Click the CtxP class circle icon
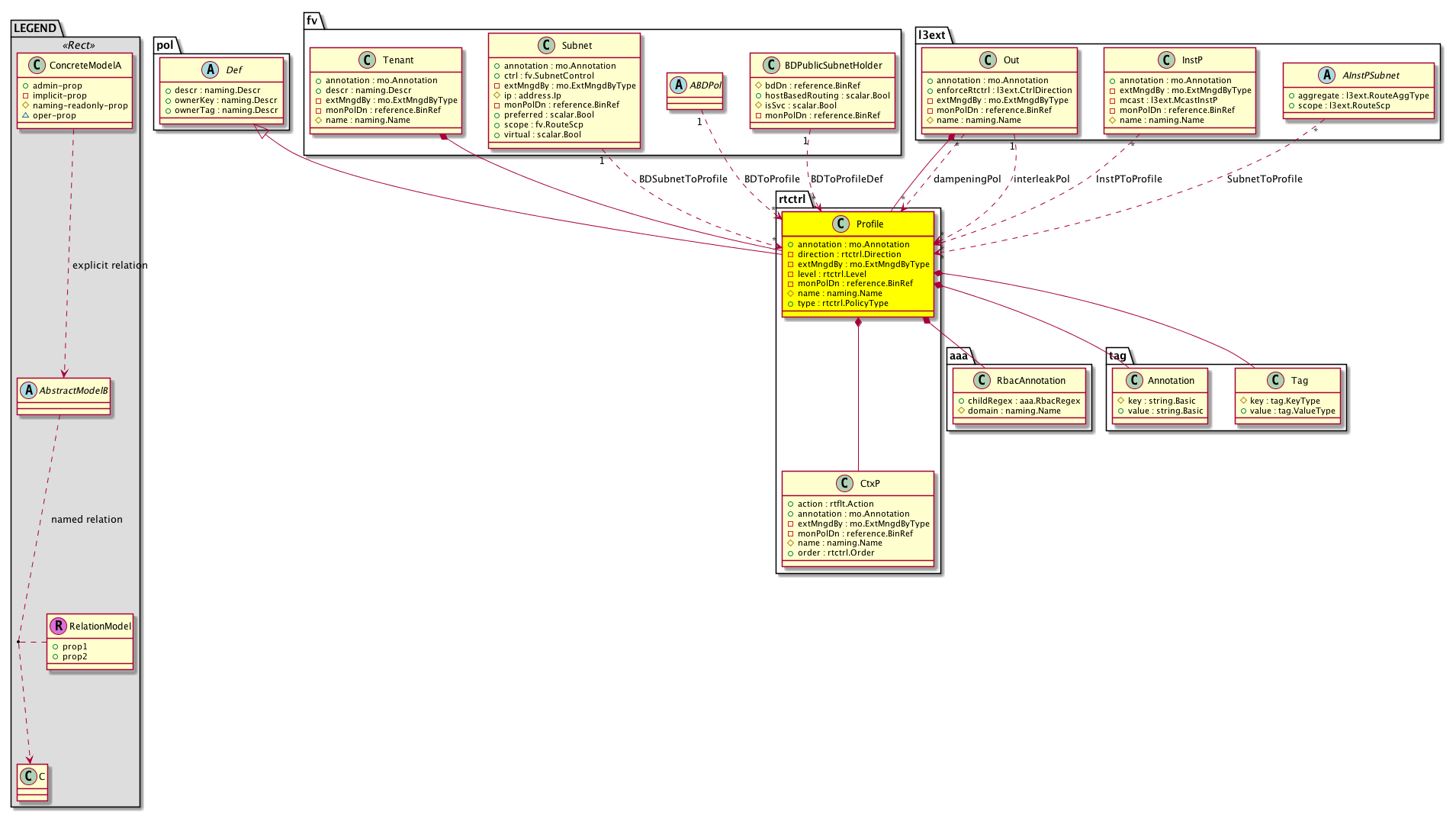Image resolution: width=1456 pixels, height=815 pixels. coord(844,483)
